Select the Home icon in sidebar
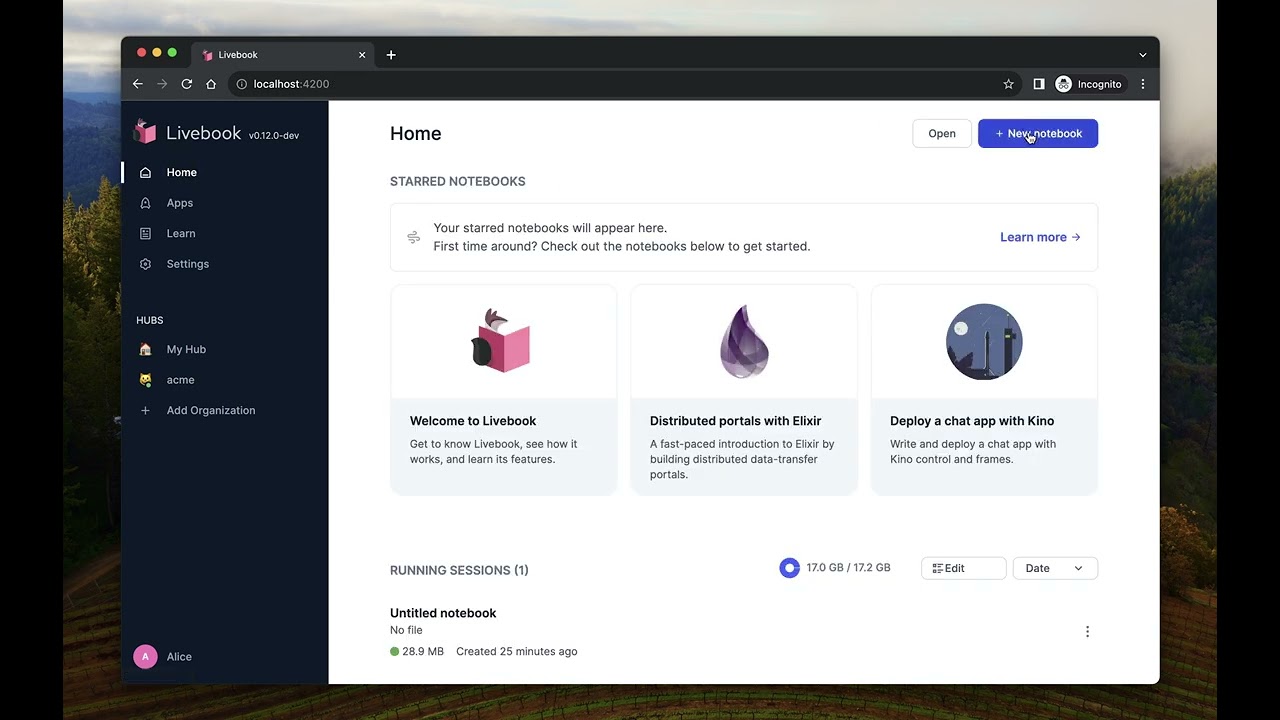The height and width of the screenshot is (720, 1280). point(145,172)
